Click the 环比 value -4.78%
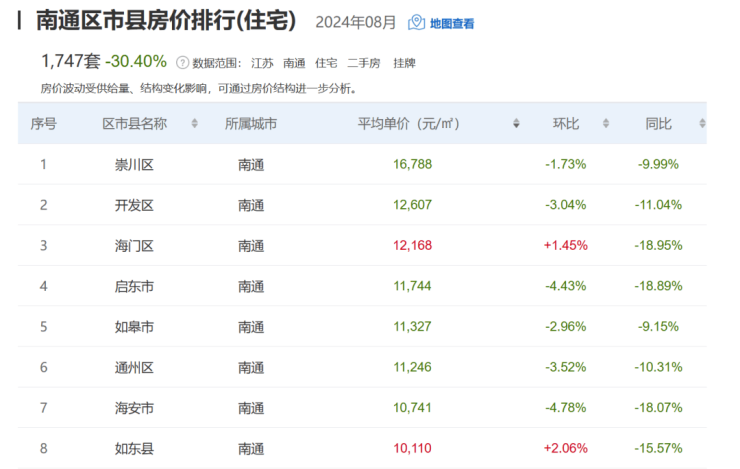 (x=565, y=408)
